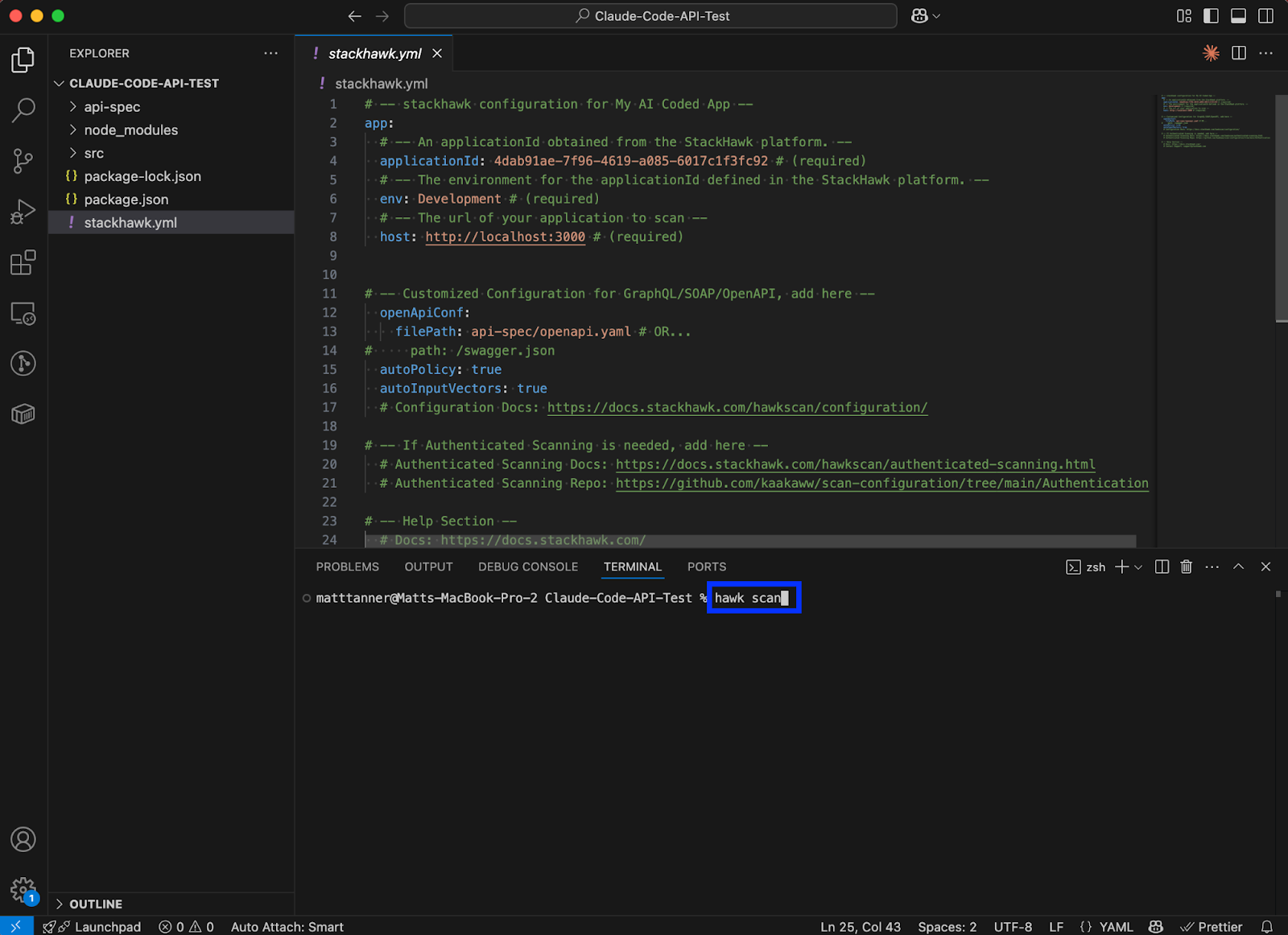Open the Search view in activity bar
1288x935 pixels.
point(23,110)
